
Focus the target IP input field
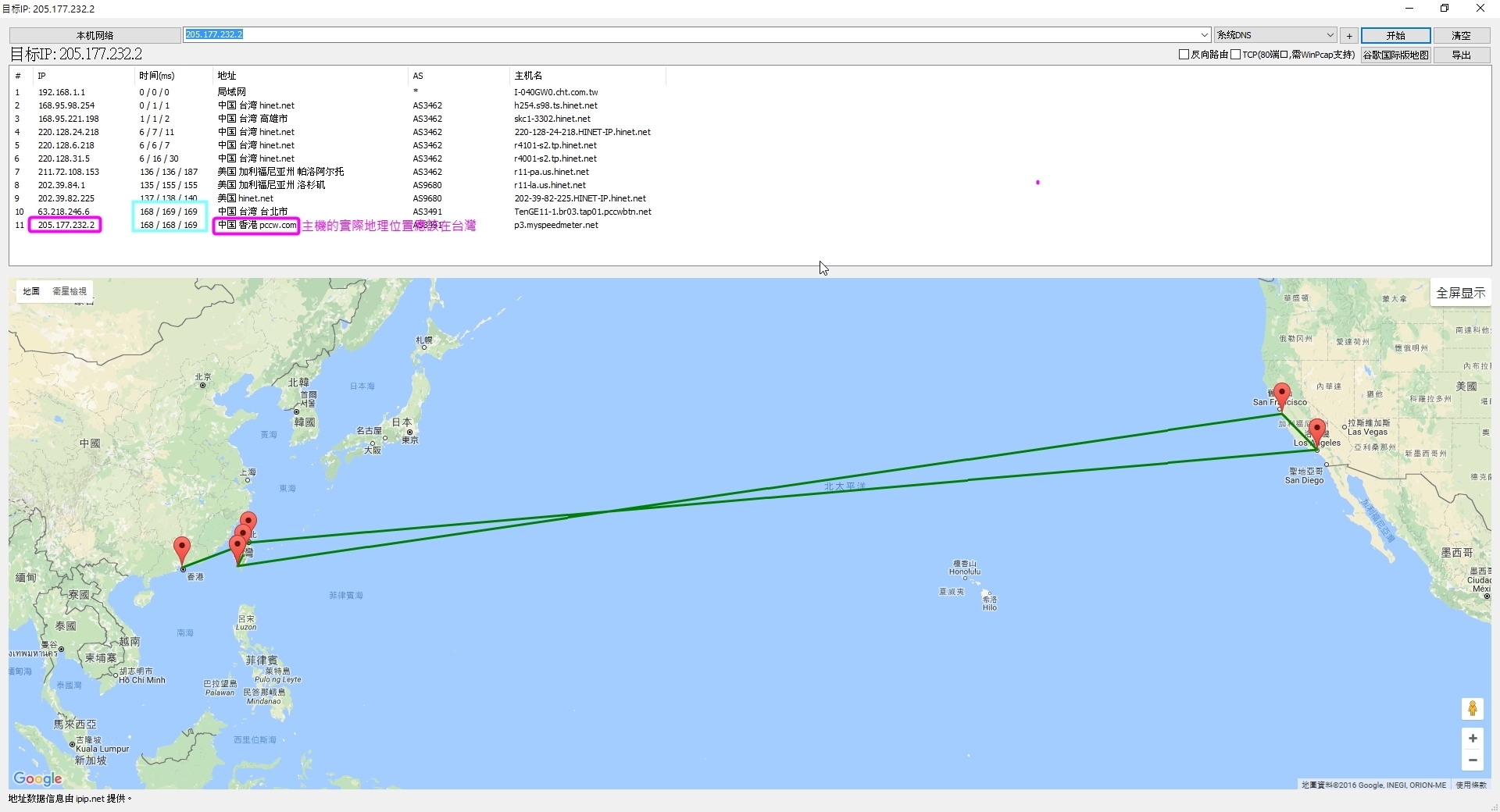691,35
